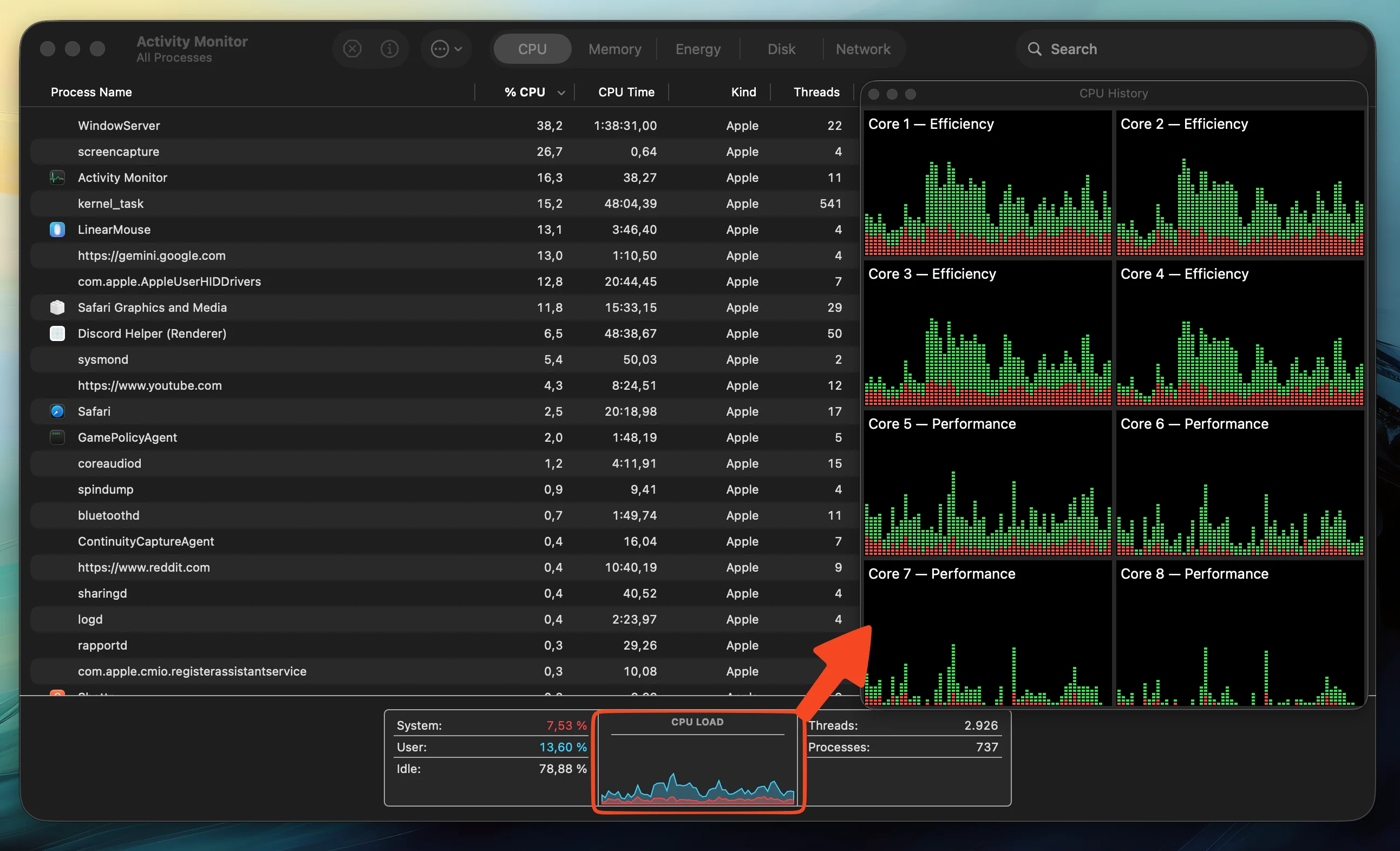This screenshot has height=851, width=1400.
Task: Switch to the Disk tab
Action: click(781, 49)
